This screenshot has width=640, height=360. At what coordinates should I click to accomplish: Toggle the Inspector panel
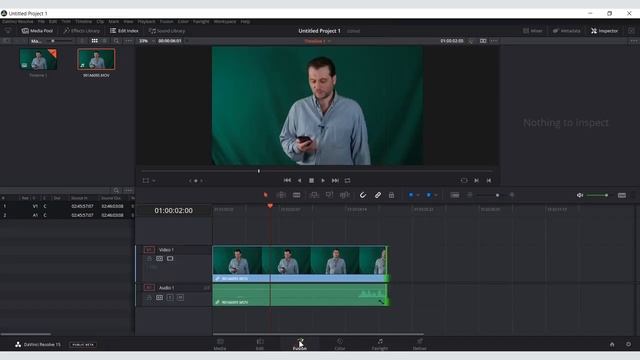(x=604, y=31)
